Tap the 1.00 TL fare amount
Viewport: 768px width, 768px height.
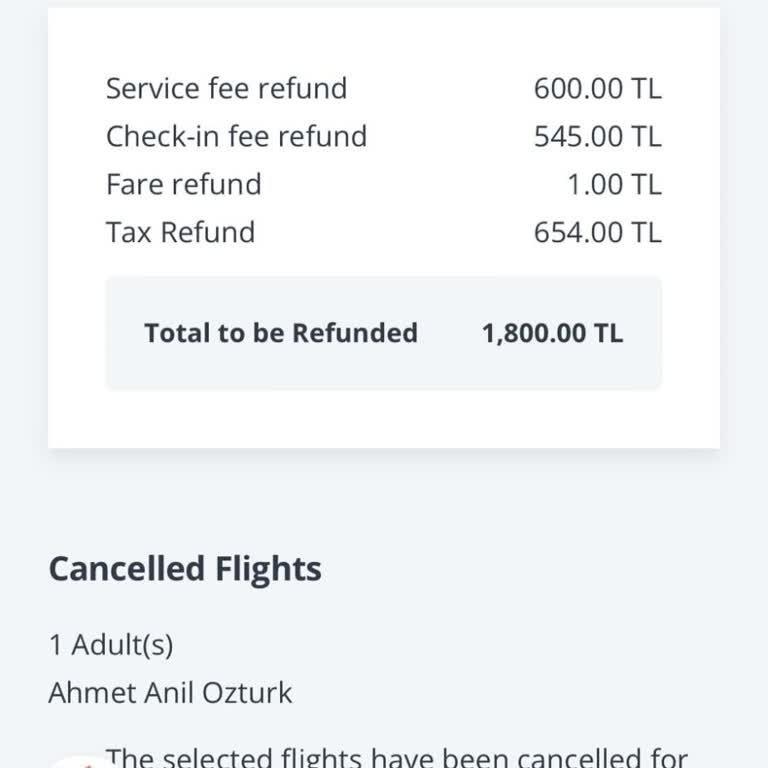tap(614, 184)
